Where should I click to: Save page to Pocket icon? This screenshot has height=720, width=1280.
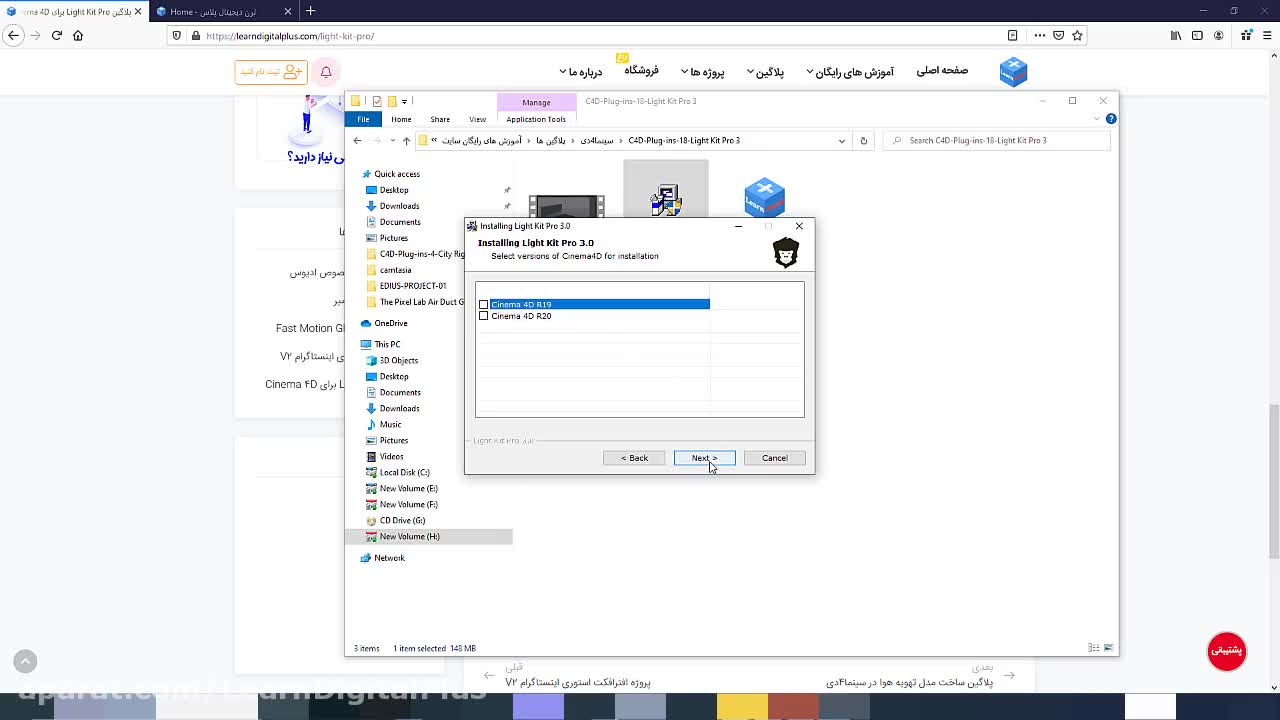point(1058,36)
